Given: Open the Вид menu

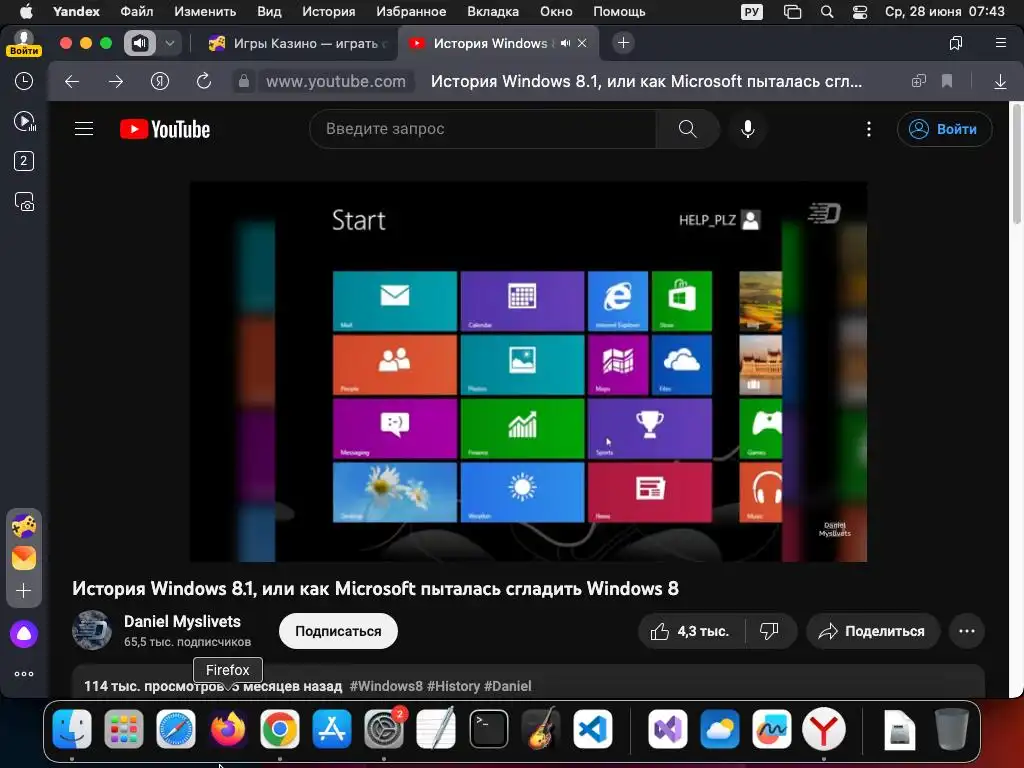Looking at the screenshot, I should [268, 11].
